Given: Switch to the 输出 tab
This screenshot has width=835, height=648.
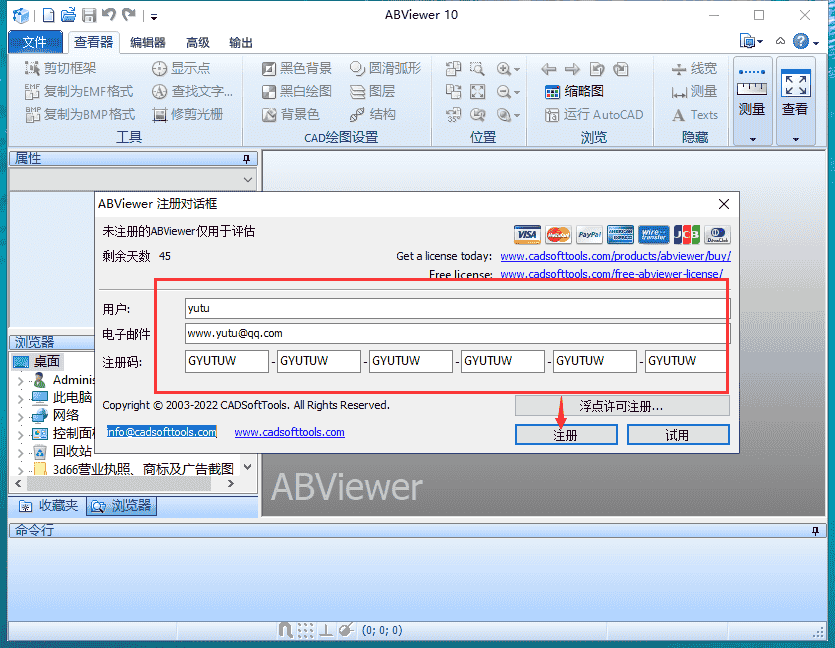Looking at the screenshot, I should pyautogui.click(x=241, y=43).
